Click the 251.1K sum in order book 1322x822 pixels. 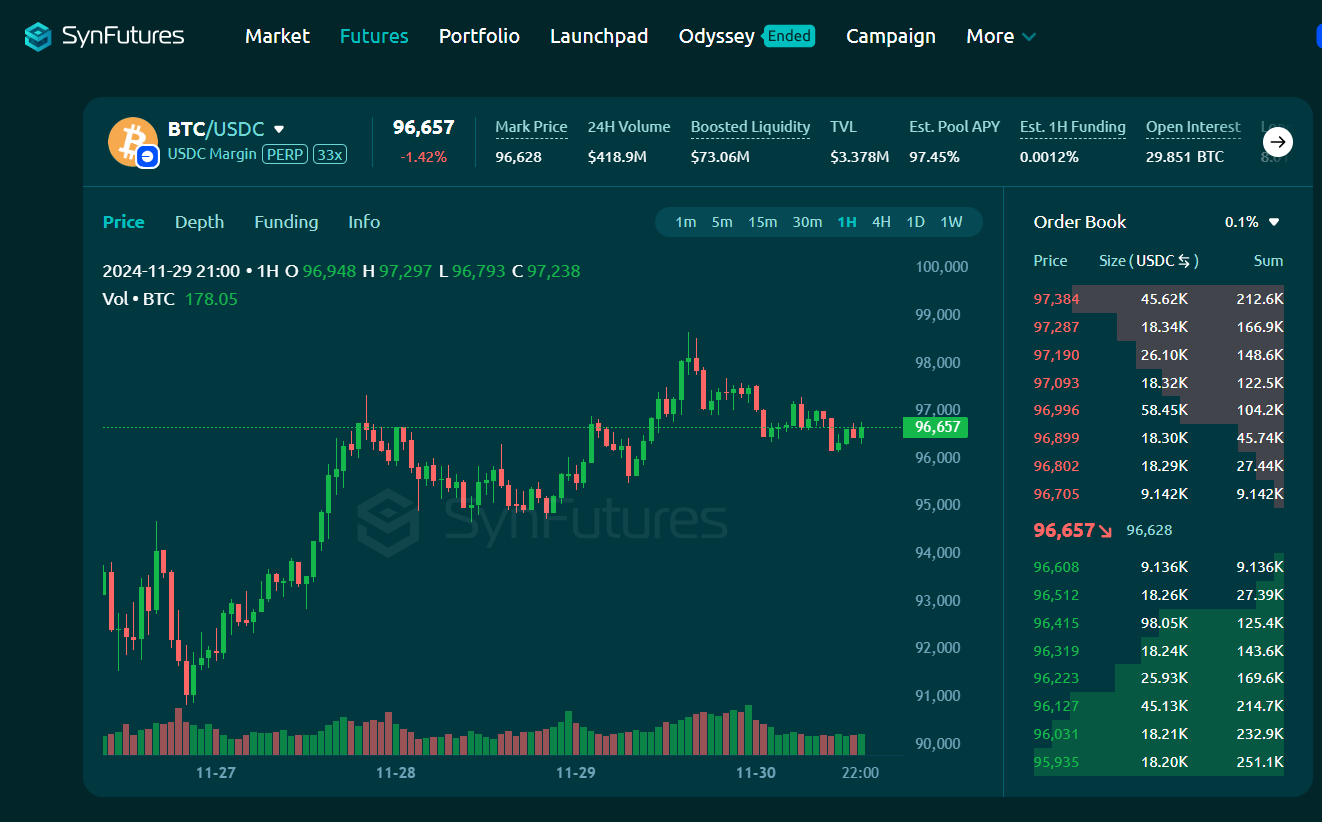tap(1259, 762)
